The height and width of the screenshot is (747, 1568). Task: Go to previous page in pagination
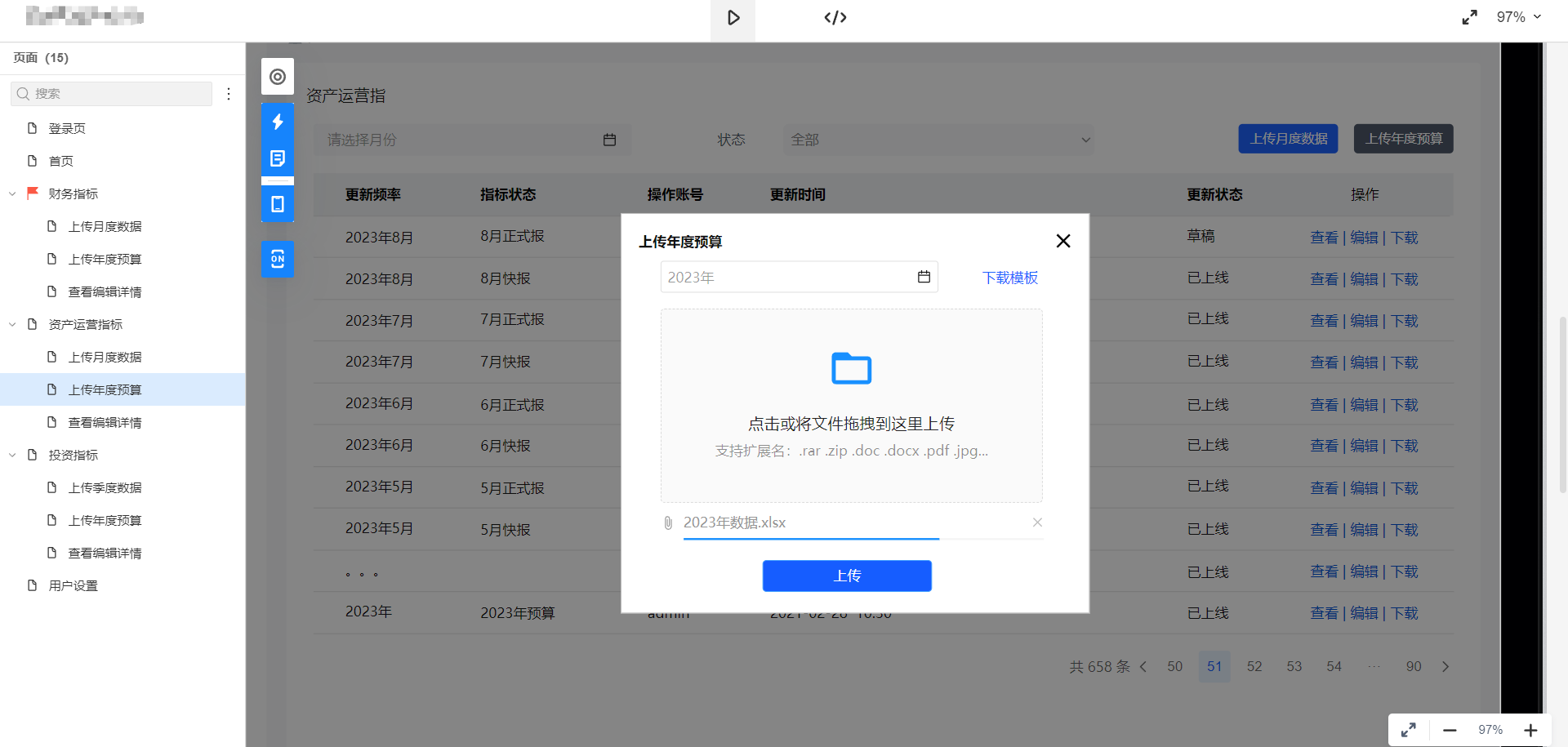(1143, 667)
